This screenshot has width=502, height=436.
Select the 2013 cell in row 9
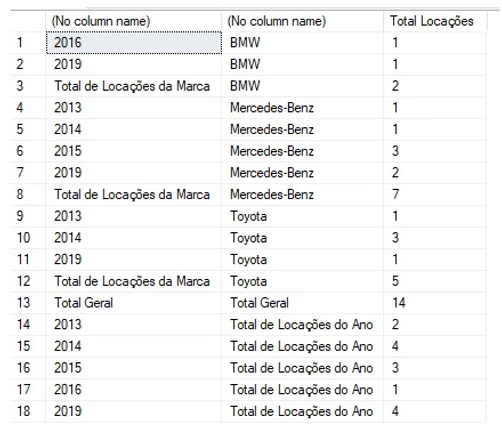134,216
